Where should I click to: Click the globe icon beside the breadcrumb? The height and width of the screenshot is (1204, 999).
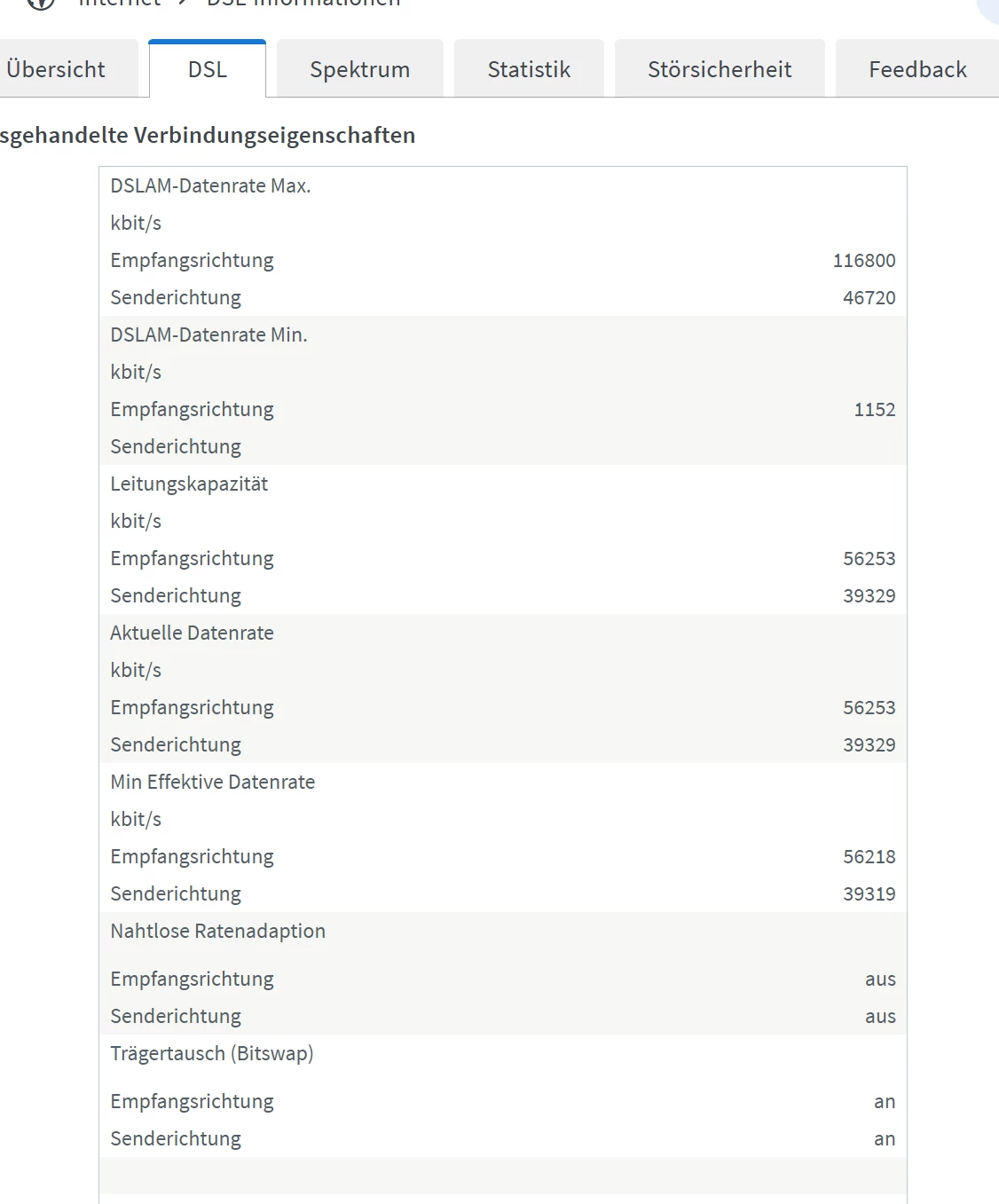[41, 3]
